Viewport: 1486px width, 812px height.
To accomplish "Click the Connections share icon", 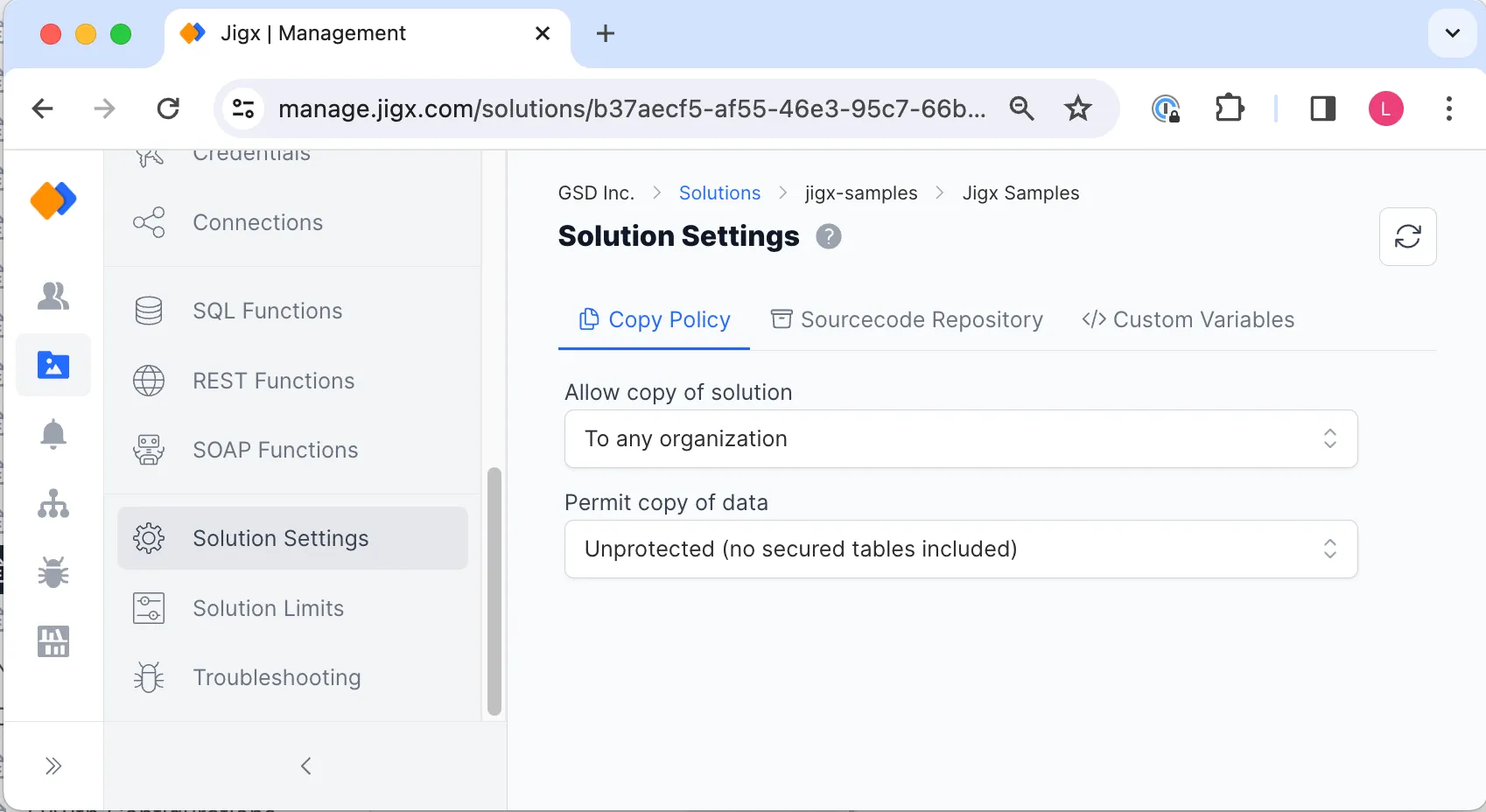I will [x=149, y=222].
